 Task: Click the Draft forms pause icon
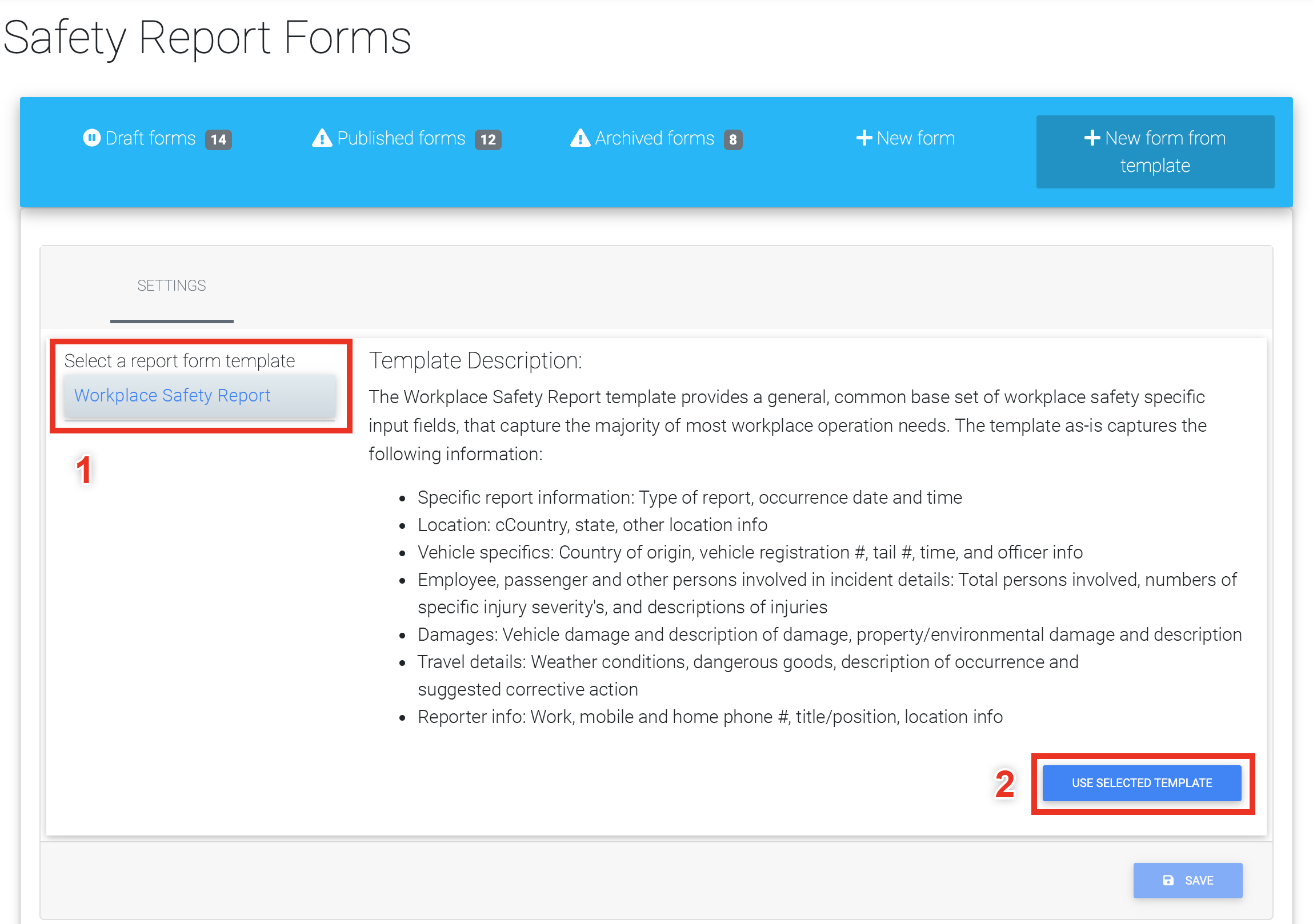pyautogui.click(x=91, y=138)
